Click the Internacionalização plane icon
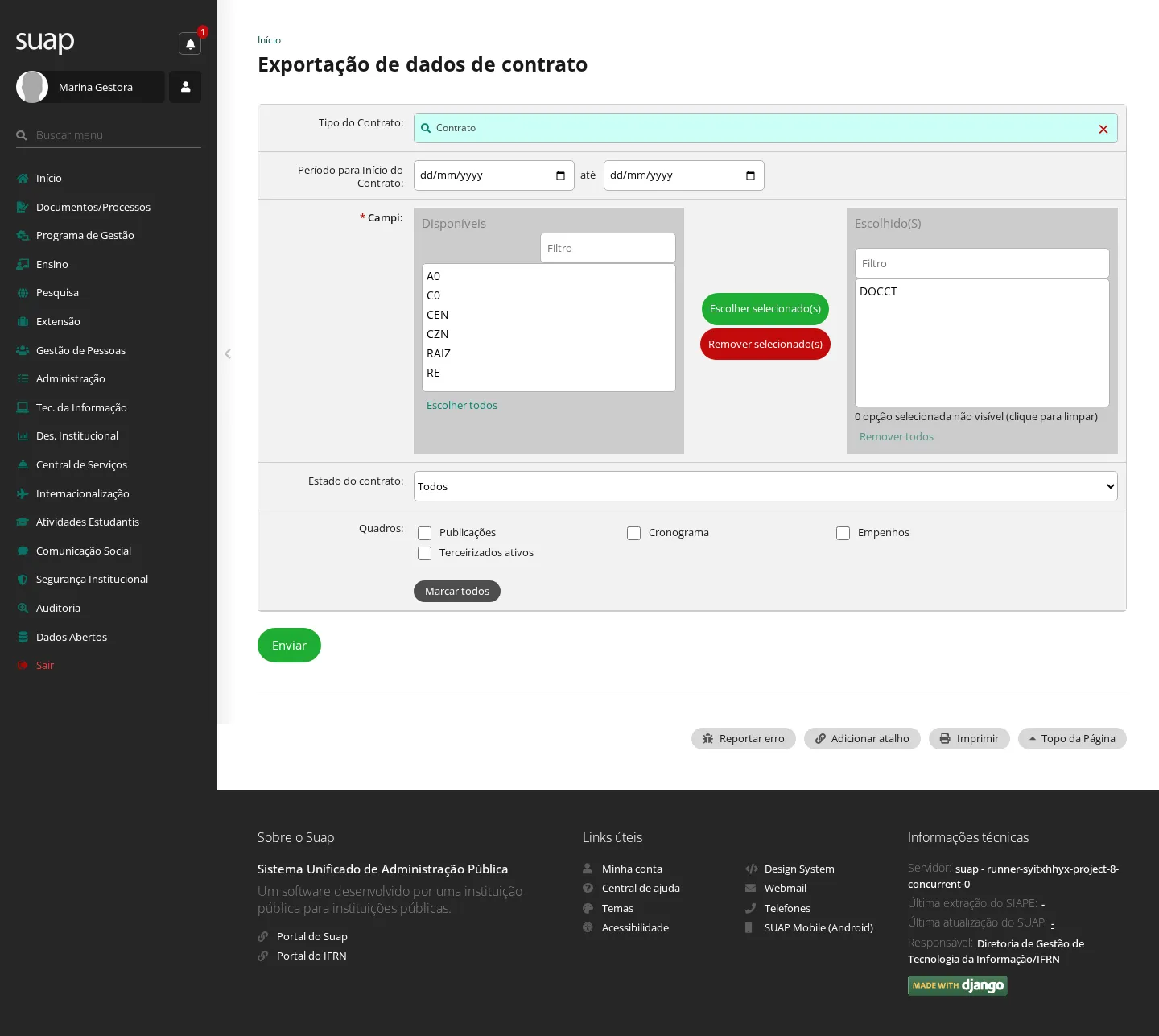Image resolution: width=1159 pixels, height=1036 pixels. click(x=23, y=493)
